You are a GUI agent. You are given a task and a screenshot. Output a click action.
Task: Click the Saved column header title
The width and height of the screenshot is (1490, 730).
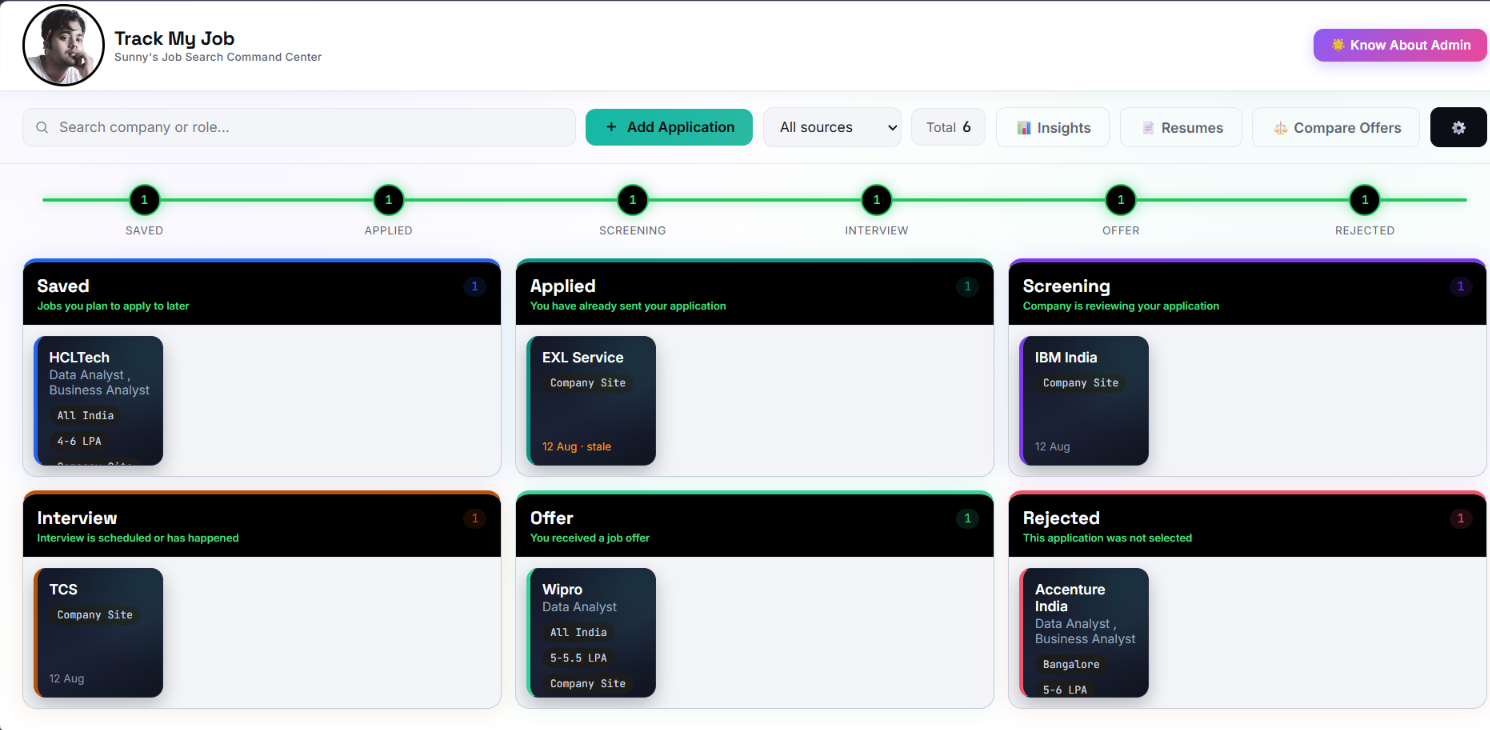[63, 286]
